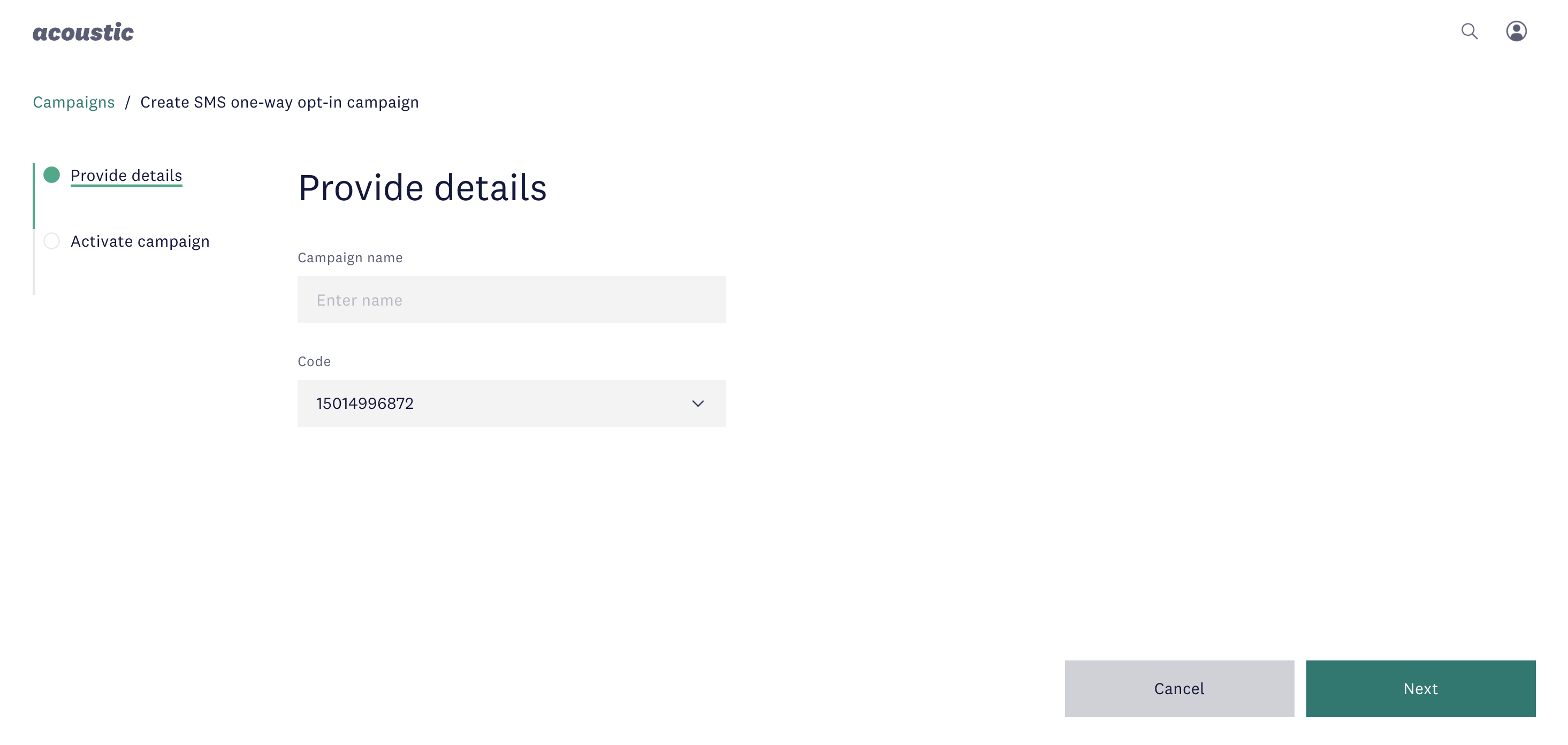
Task: Open the search magnifier icon
Action: coord(1470,32)
